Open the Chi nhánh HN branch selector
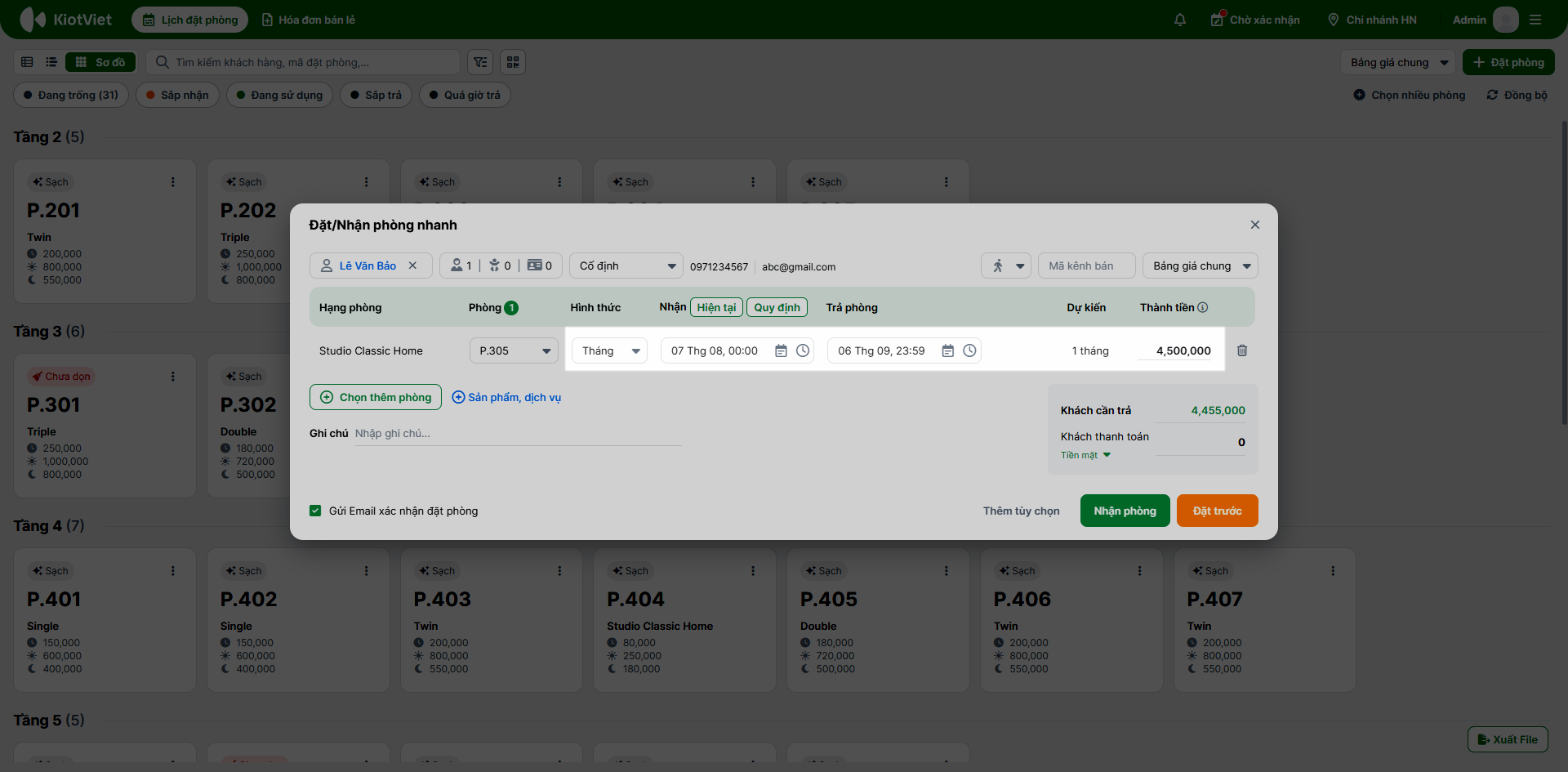 (1372, 20)
